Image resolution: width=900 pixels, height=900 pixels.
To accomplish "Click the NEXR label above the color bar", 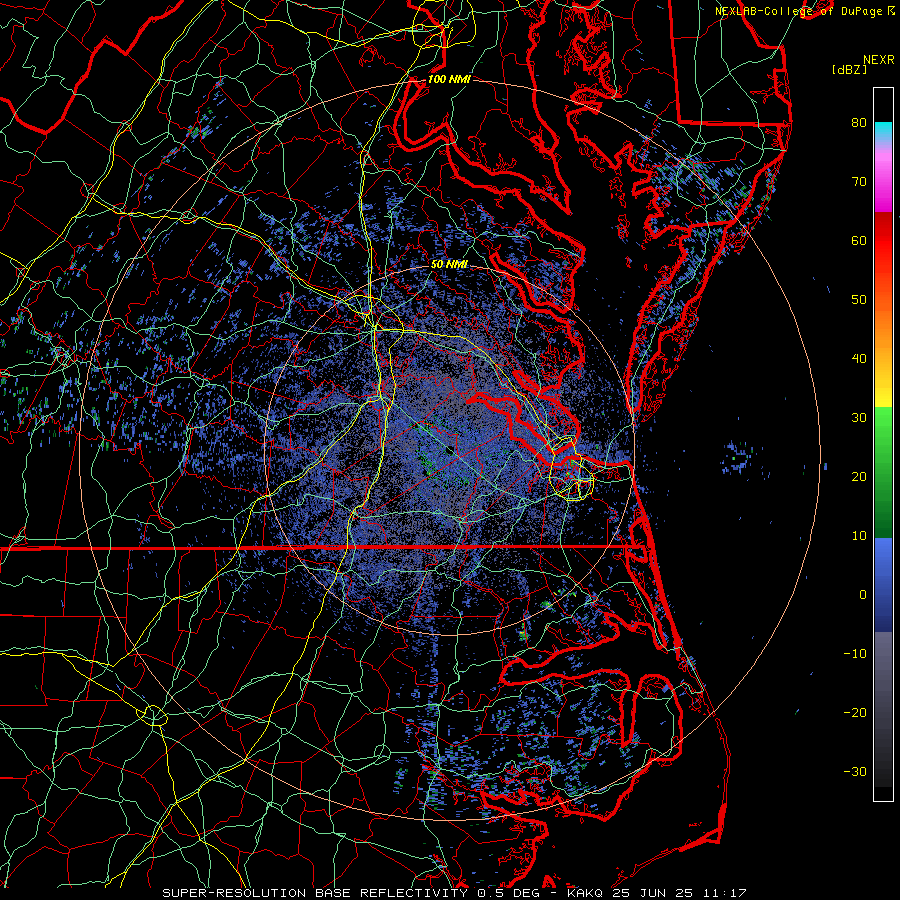I will pos(878,60).
